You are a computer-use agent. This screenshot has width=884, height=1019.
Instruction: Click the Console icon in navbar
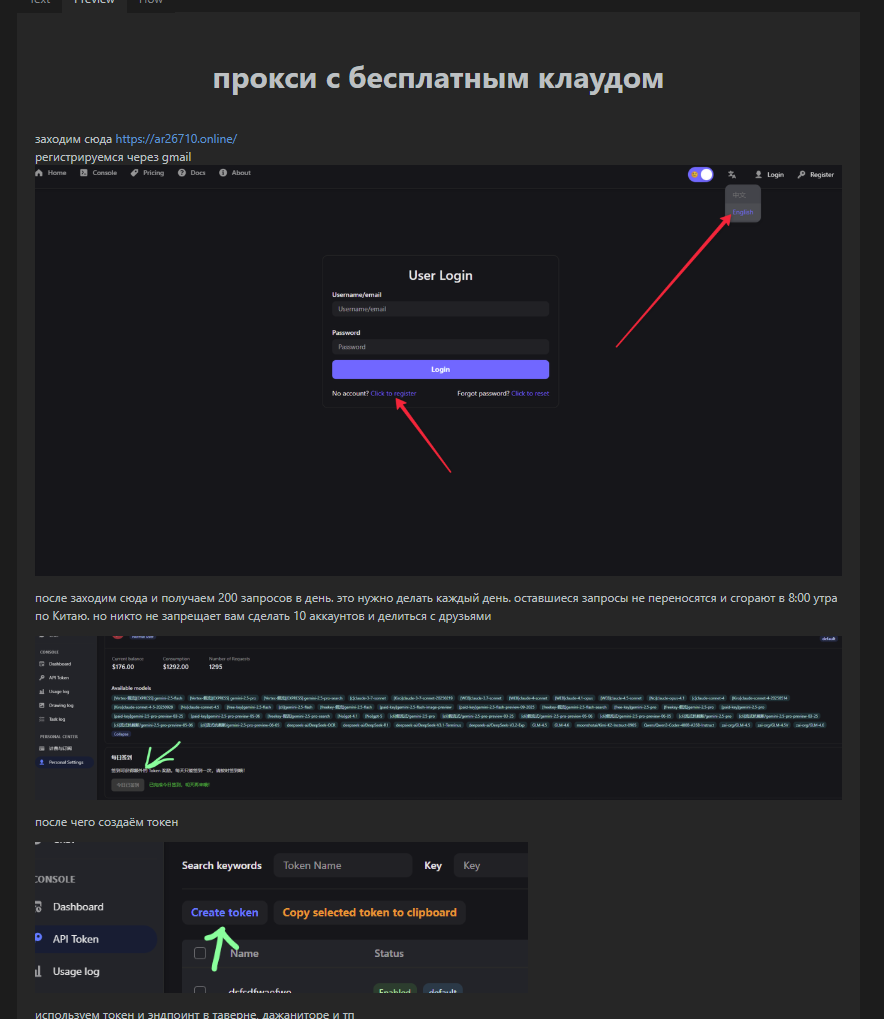84,173
